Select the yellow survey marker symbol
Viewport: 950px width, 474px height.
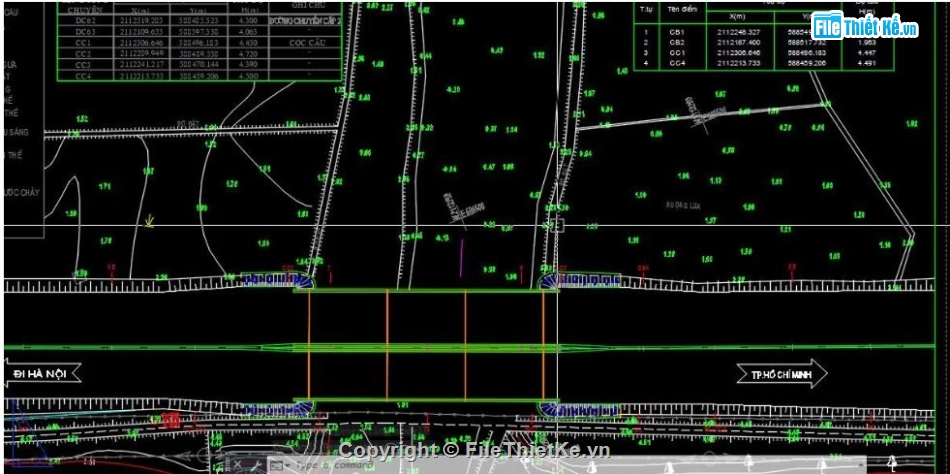[x=149, y=221]
